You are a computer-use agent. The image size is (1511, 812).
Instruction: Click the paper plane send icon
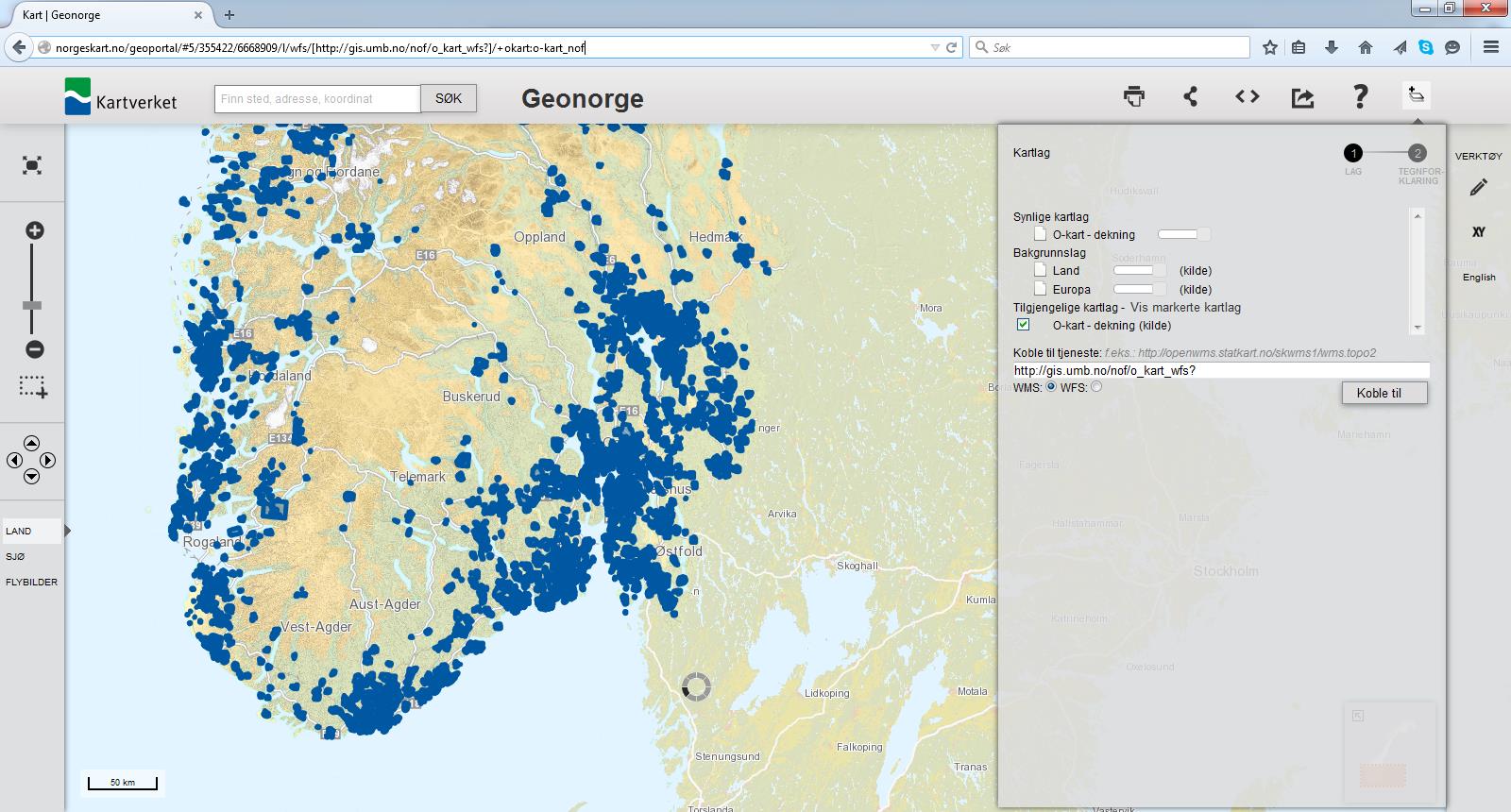click(x=1400, y=47)
